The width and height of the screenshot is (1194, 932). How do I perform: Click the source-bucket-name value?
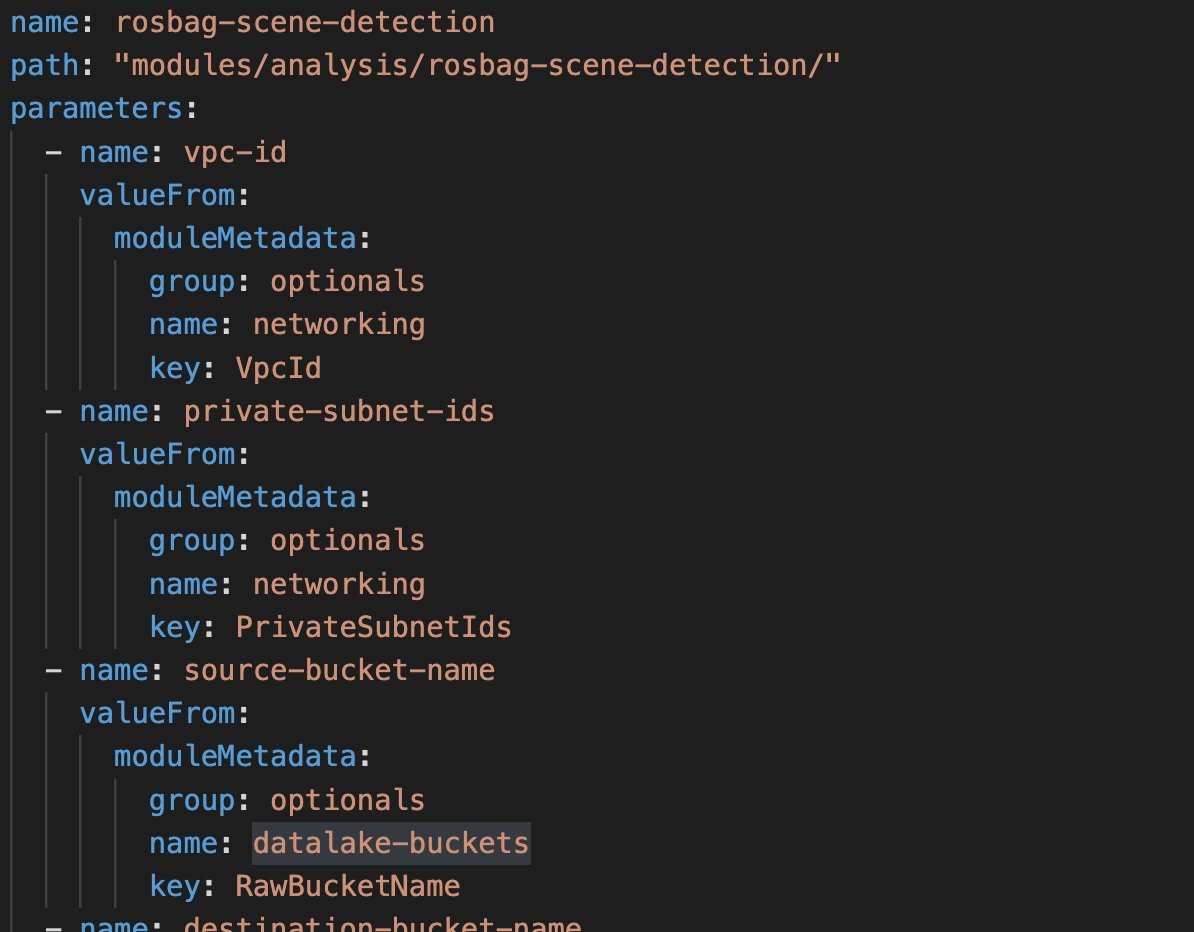[339, 670]
